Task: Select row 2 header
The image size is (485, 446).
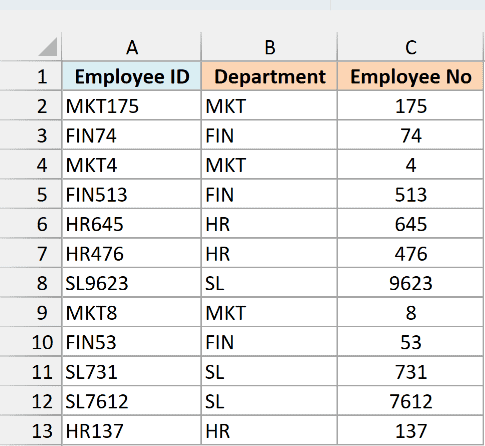Action: pyautogui.click(x=31, y=105)
